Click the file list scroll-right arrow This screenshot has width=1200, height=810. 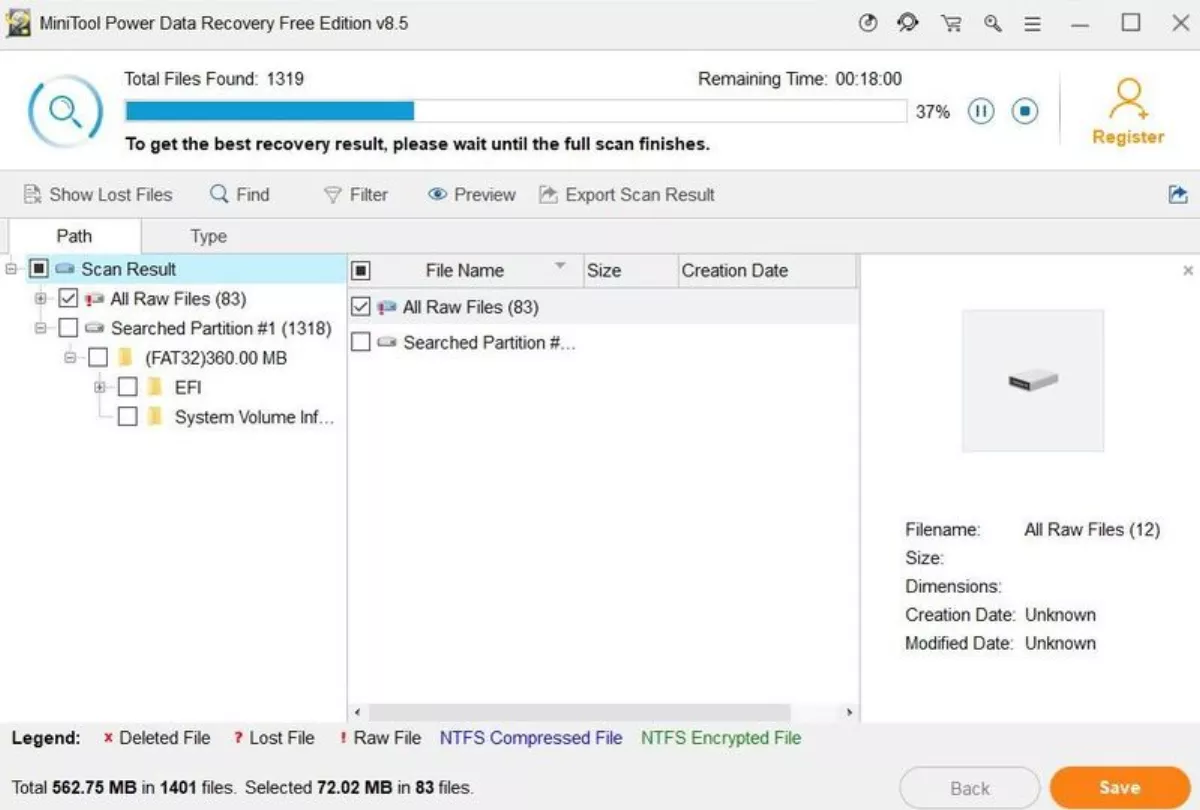tap(850, 713)
